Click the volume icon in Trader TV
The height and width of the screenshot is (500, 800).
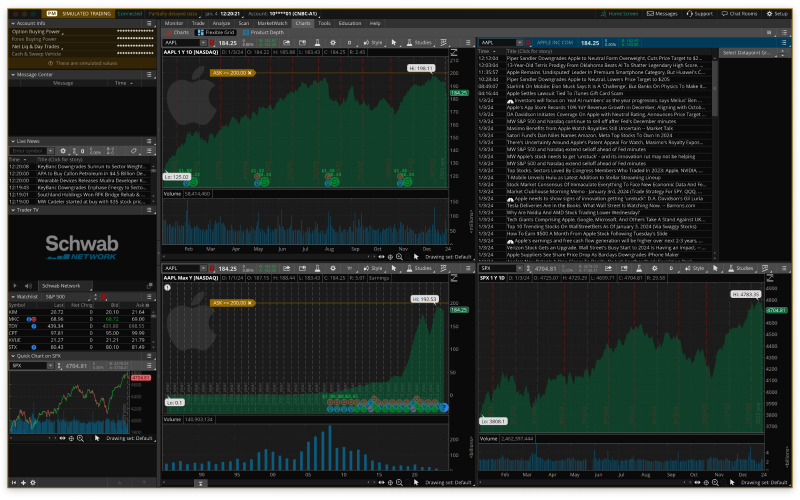point(29,285)
